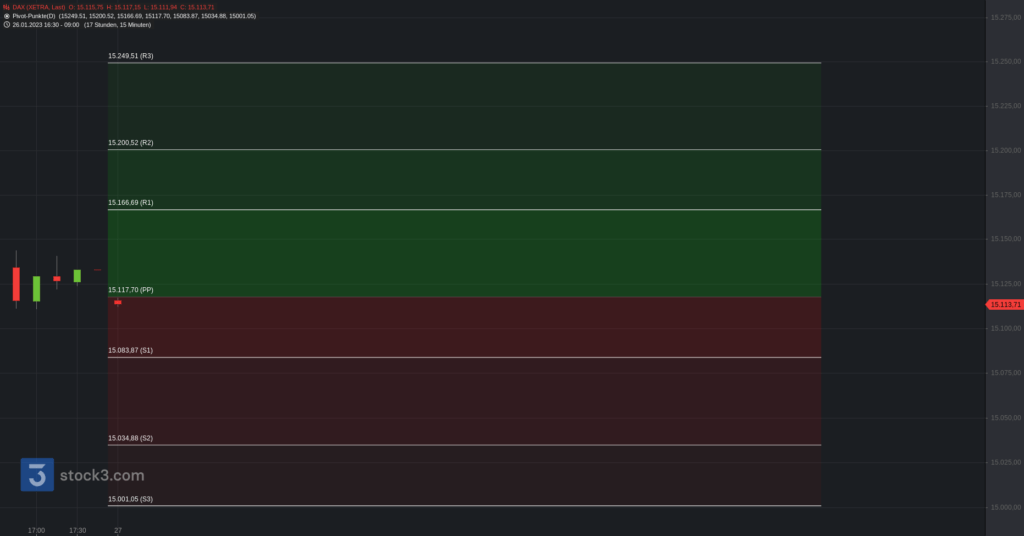Select the 15.034,88 (S2) support label

(x=131, y=439)
